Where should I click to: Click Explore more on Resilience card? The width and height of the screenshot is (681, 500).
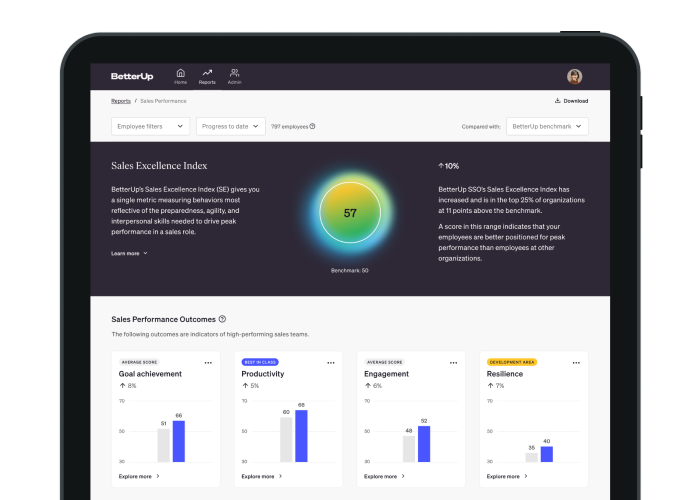(506, 476)
